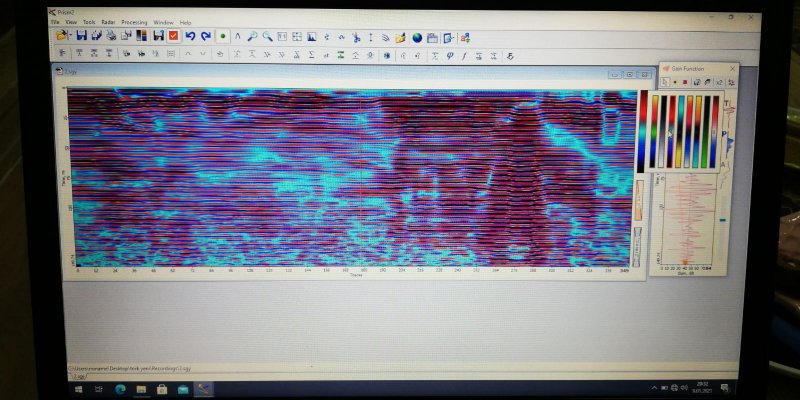Click the Open file folder icon

point(62,36)
